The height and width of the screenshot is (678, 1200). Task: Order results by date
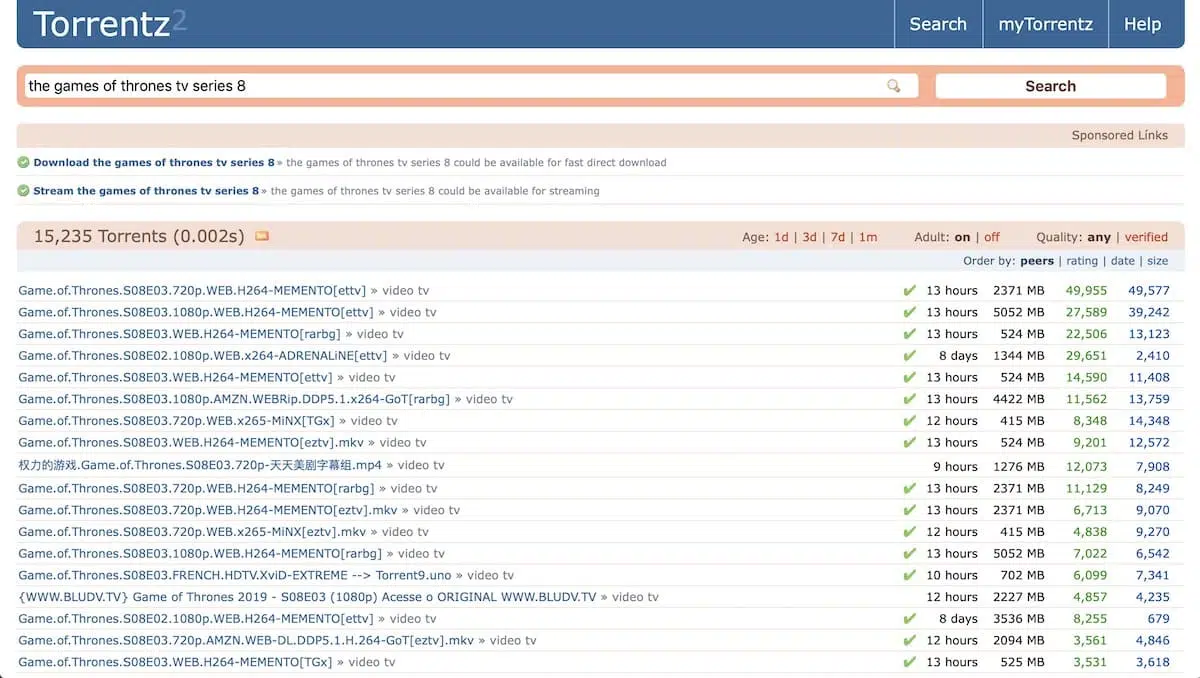[x=1123, y=261]
